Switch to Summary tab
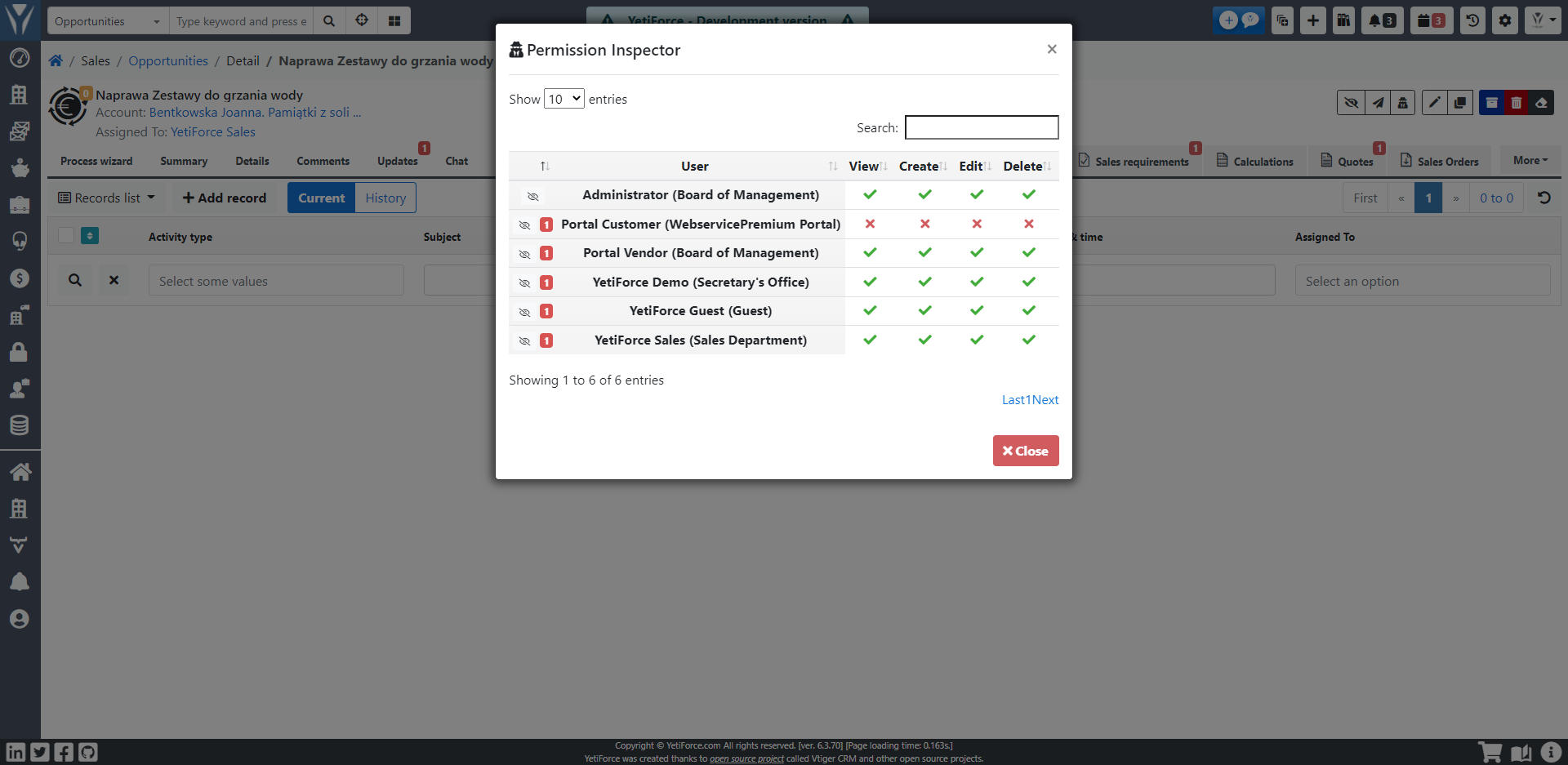Viewport: 1568px width, 765px height. (x=184, y=161)
